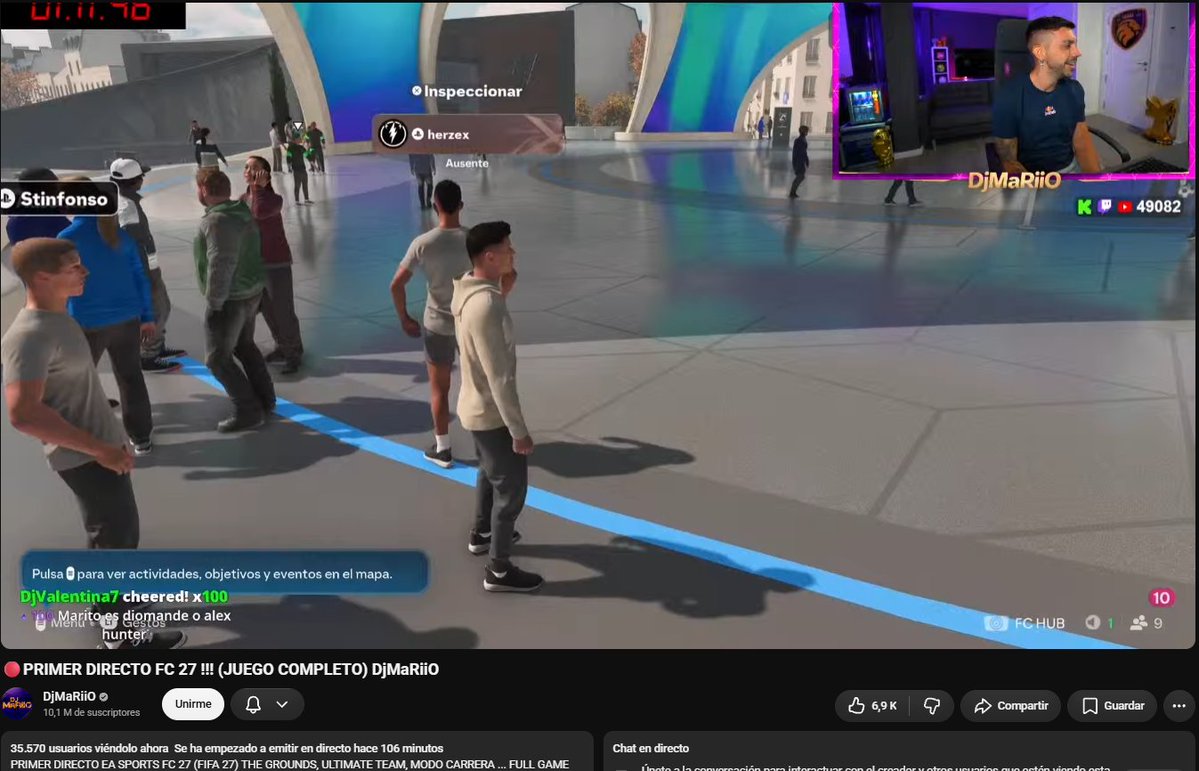Screen dimensions: 1199x771
Task: Click 'DjValentina7 cheered! x100' alert
Action: 124,597
